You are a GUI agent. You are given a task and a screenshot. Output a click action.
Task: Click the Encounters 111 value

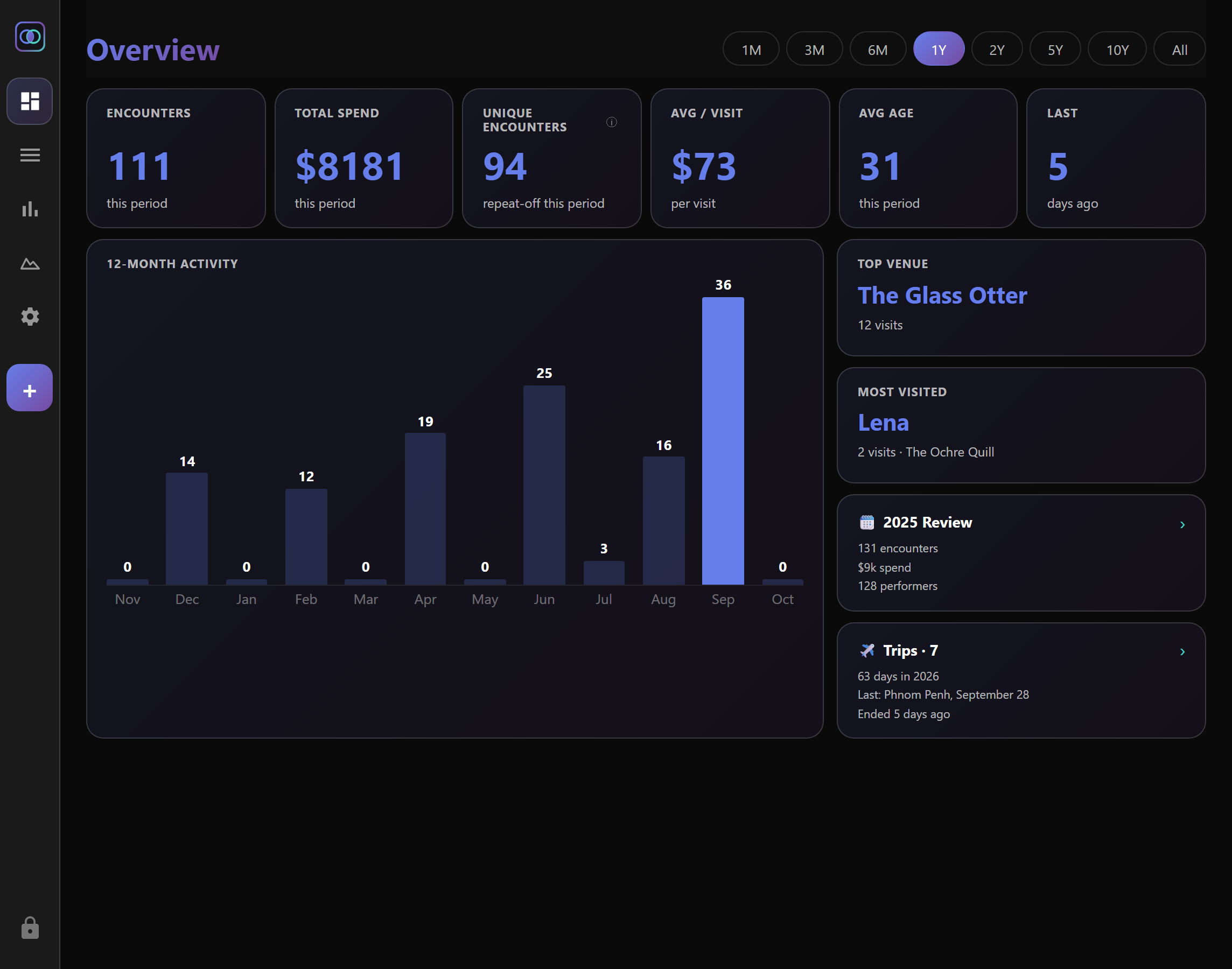point(139,166)
